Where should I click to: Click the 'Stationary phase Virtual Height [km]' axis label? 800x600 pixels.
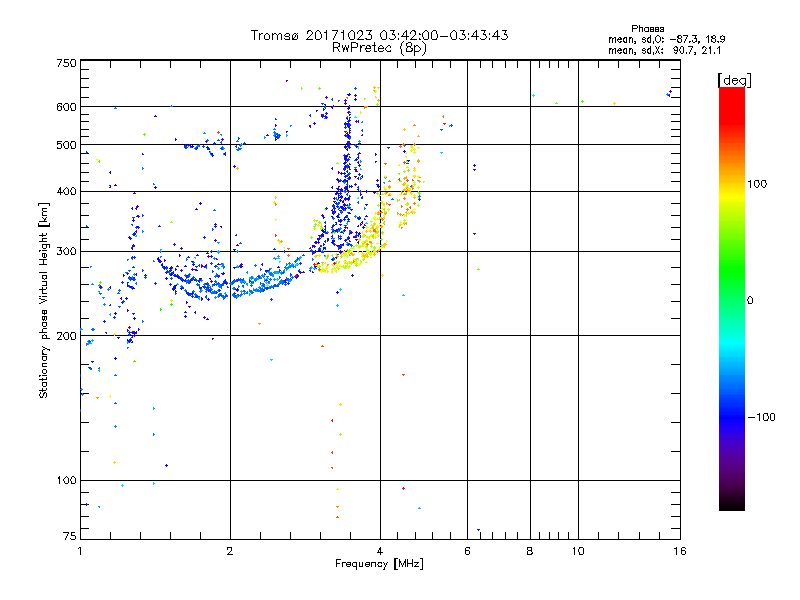(43, 301)
